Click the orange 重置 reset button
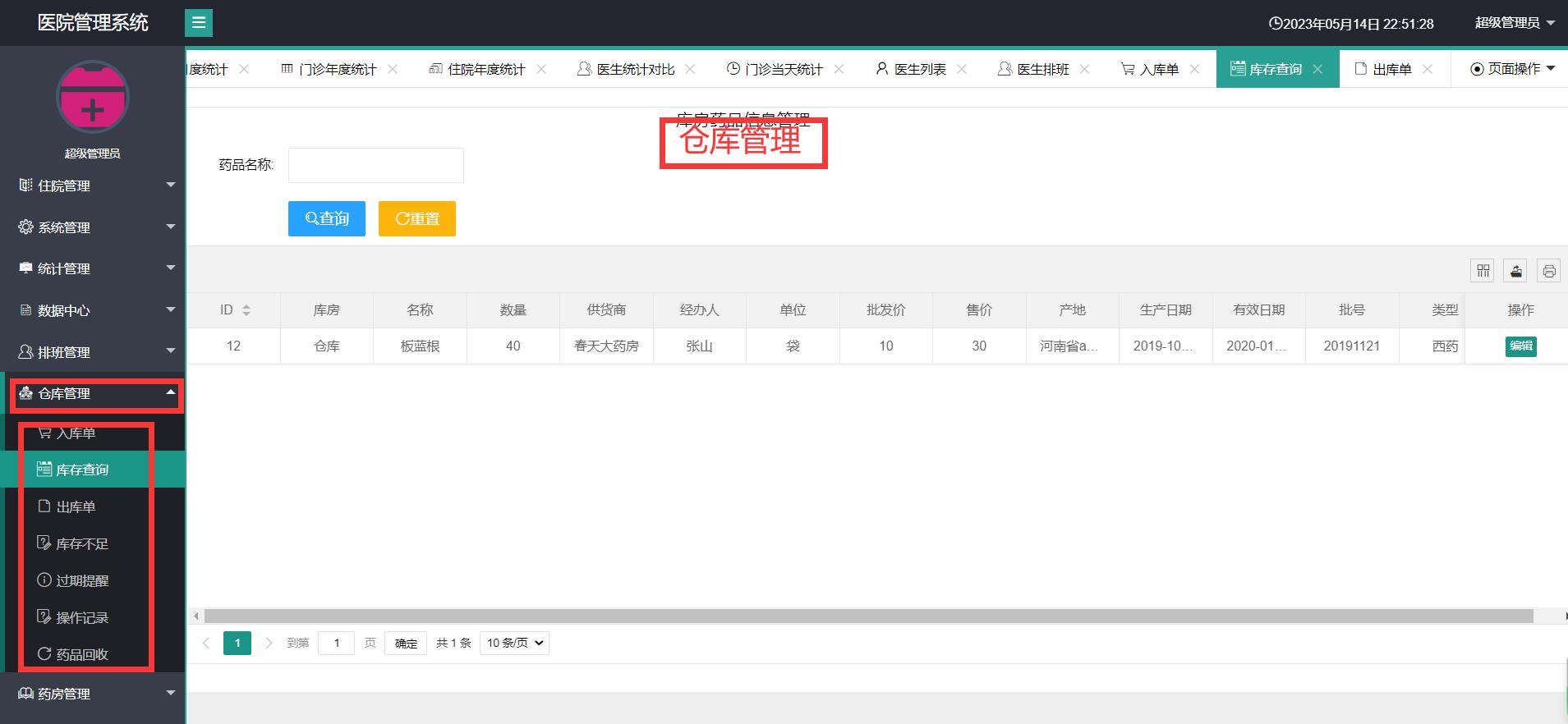This screenshot has height=724, width=1568. [417, 218]
